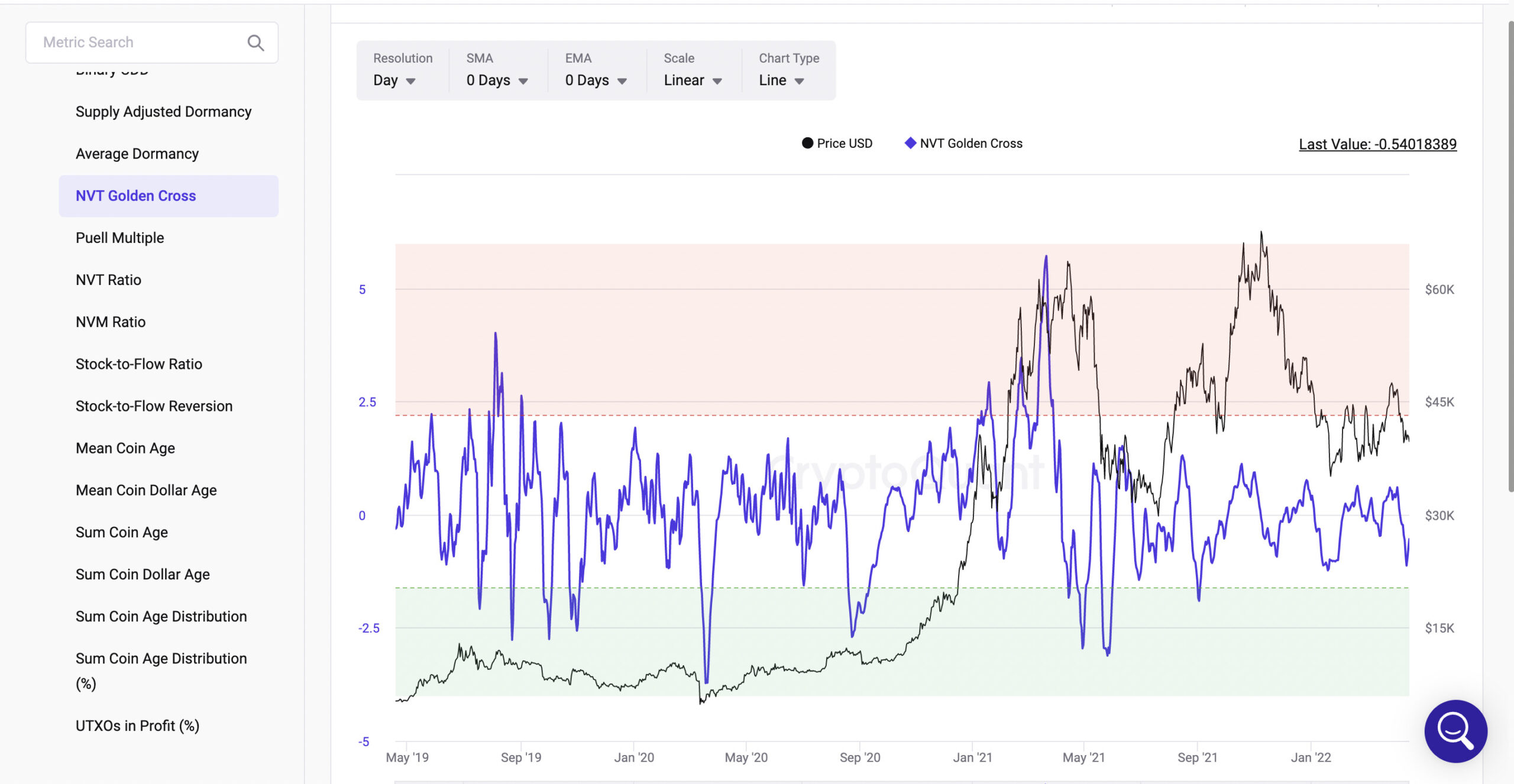Click the 2.5 left axis label
The width and height of the screenshot is (1514, 784).
click(x=367, y=402)
